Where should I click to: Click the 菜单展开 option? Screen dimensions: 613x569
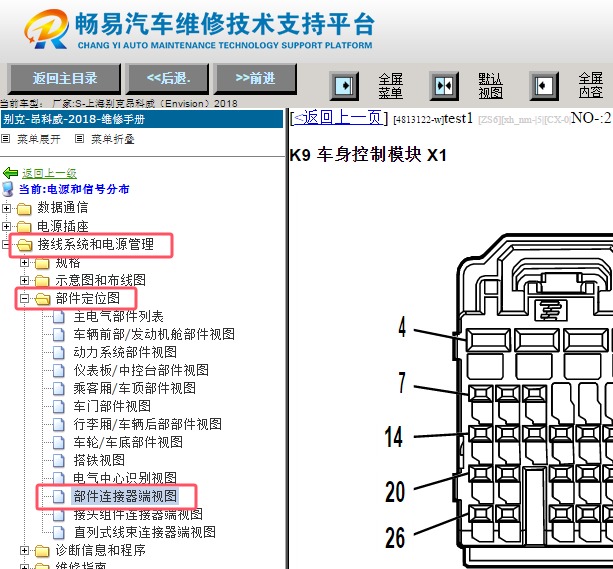tap(39, 139)
